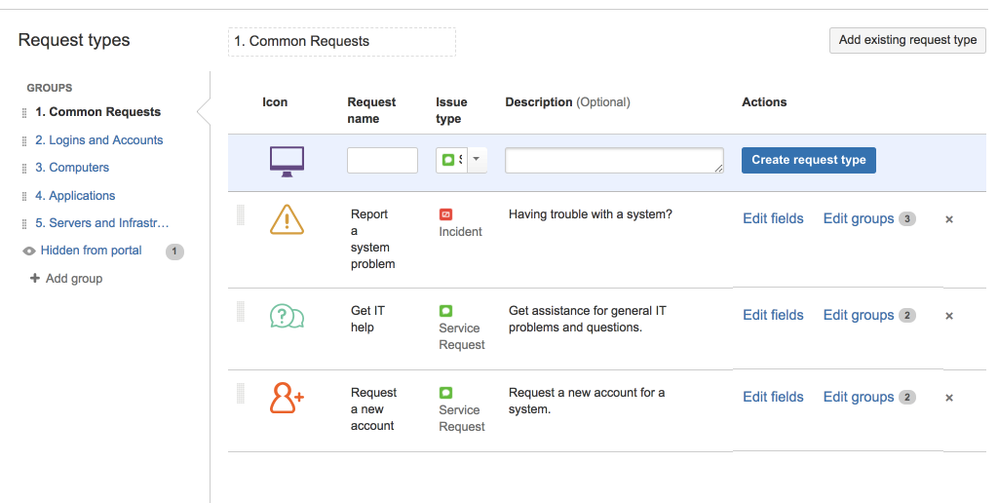
Task: Edit groups for Get IT help
Action: pyautogui.click(x=858, y=316)
